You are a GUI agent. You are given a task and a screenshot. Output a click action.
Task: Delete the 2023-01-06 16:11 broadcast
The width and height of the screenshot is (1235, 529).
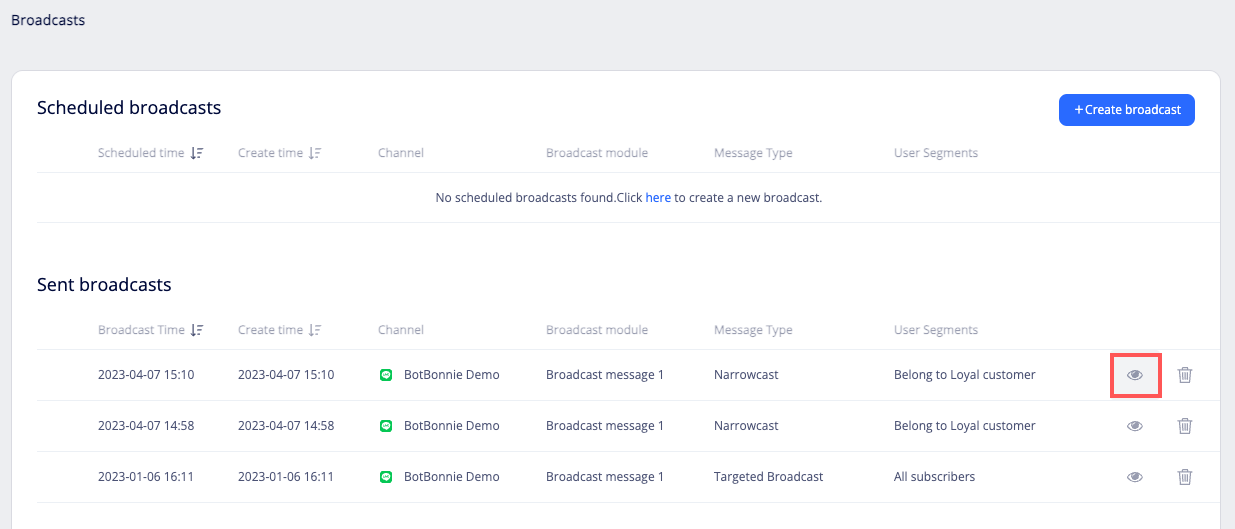pos(1185,477)
